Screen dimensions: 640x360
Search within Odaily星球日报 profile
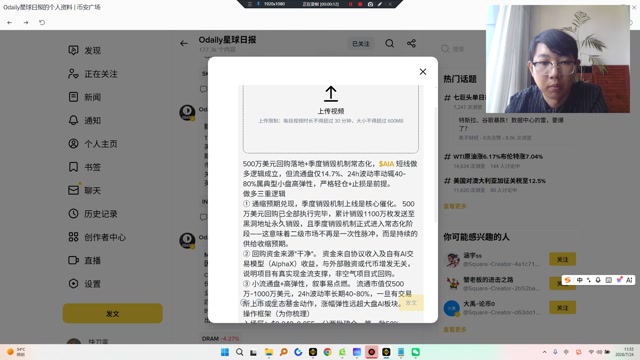pos(389,43)
